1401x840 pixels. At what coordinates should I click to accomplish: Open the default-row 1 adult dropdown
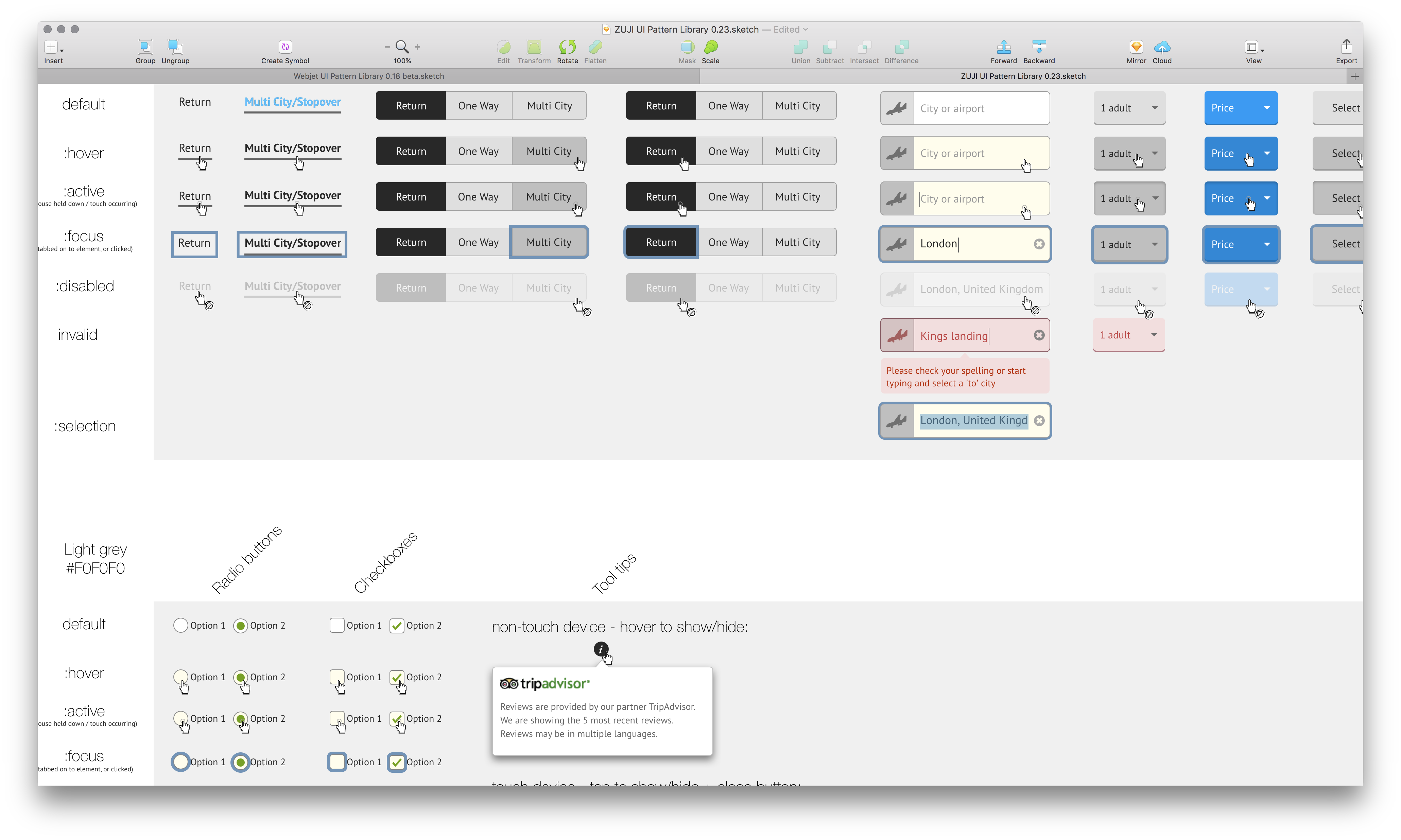click(1129, 108)
